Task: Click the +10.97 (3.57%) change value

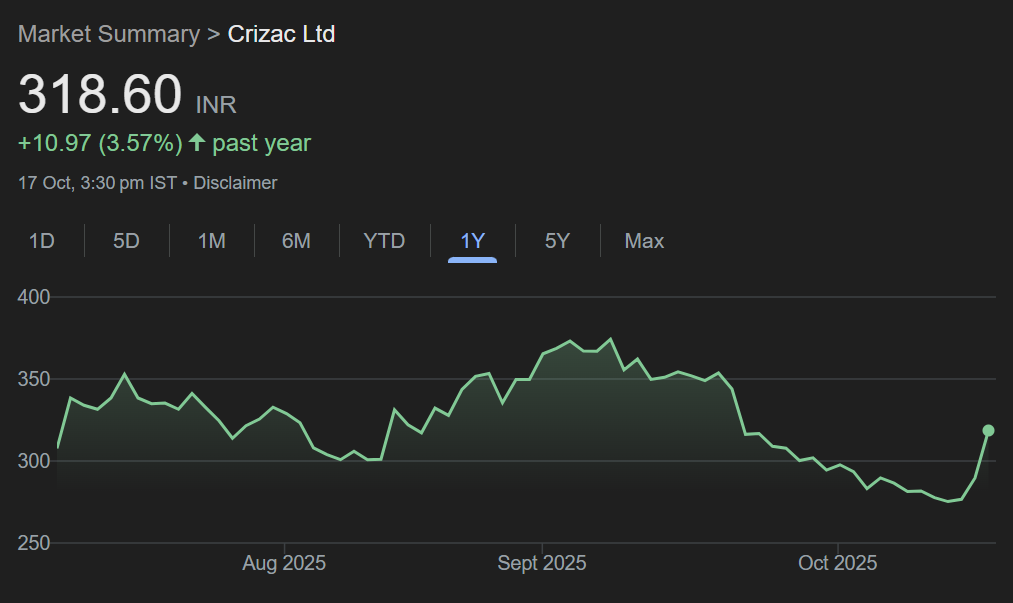Action: (100, 143)
